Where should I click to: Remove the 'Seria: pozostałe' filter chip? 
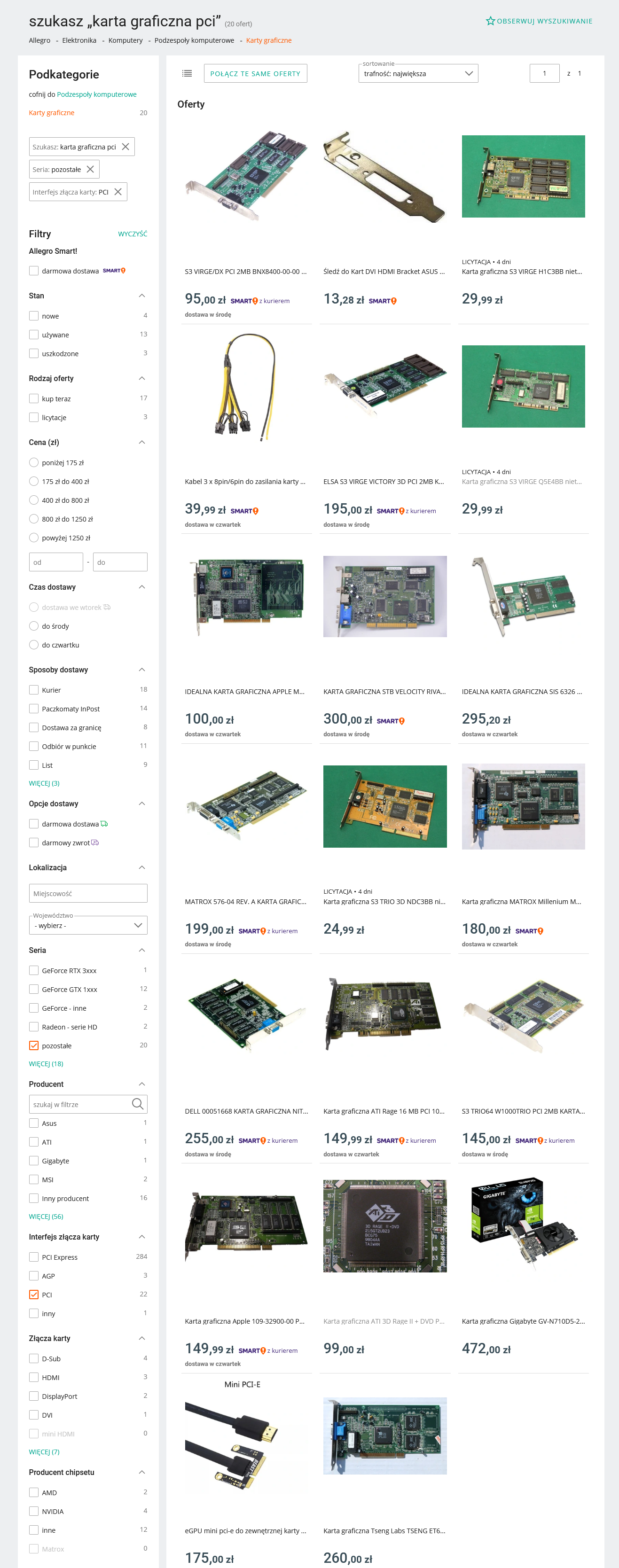(x=90, y=169)
